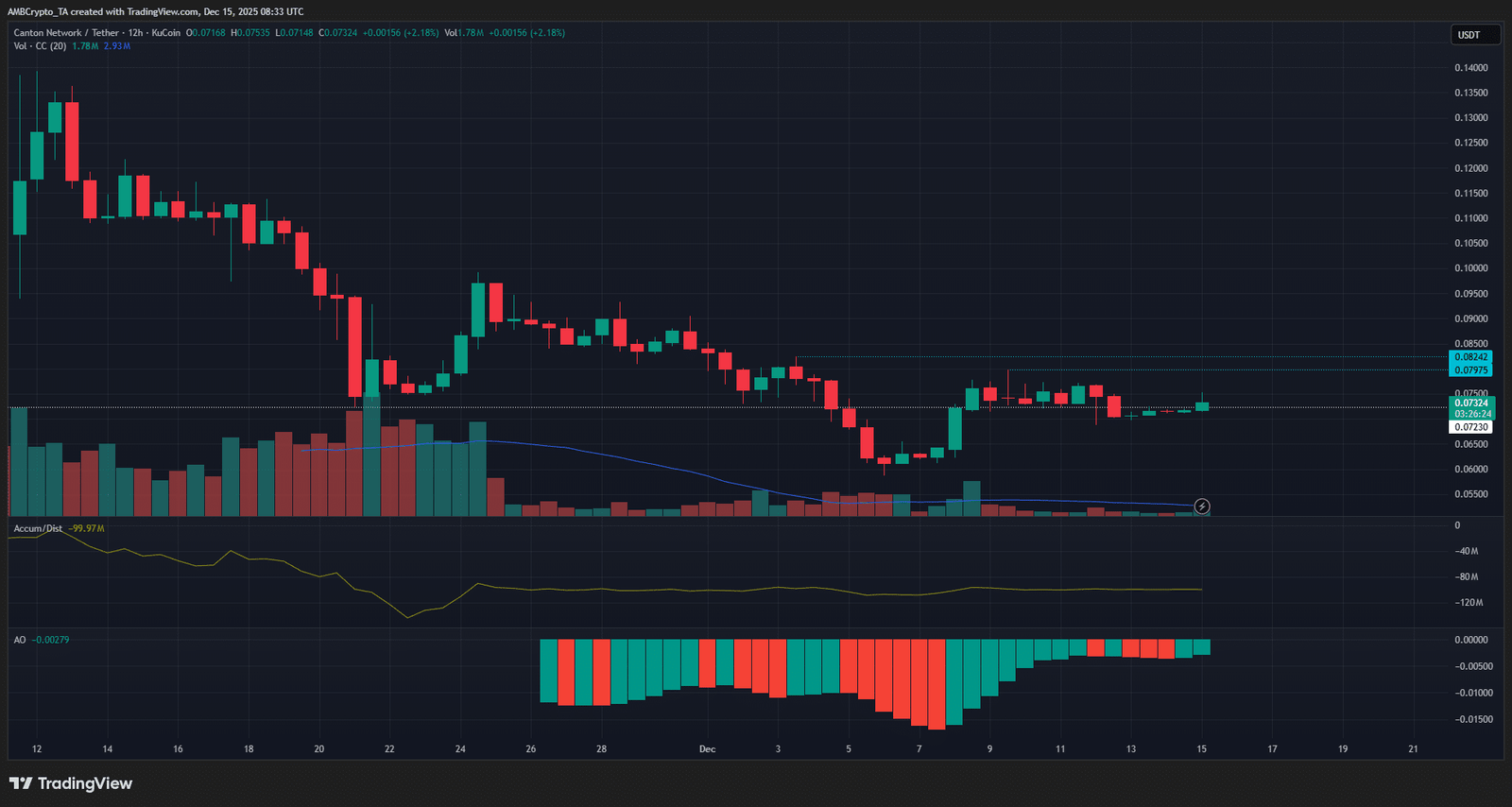Screen dimensions: 1512x807
Task: Click the 18 date label on time axis
Action: click(x=249, y=749)
